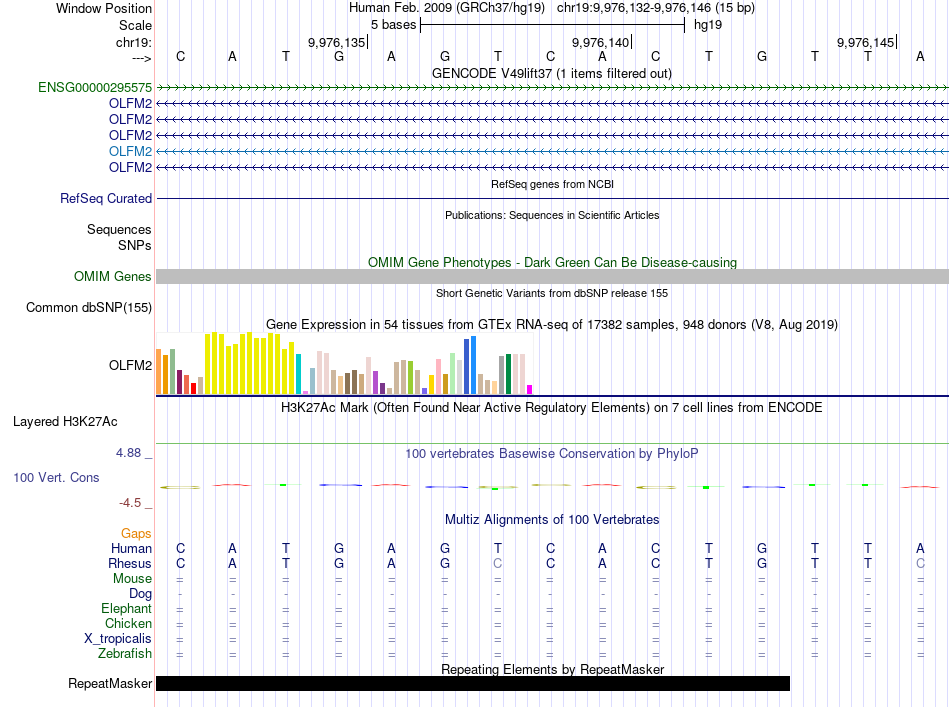Click the "H3K27Ac Mark" ENCODE track title
Image resolution: width=950 pixels, height=707 pixels.
(x=552, y=408)
